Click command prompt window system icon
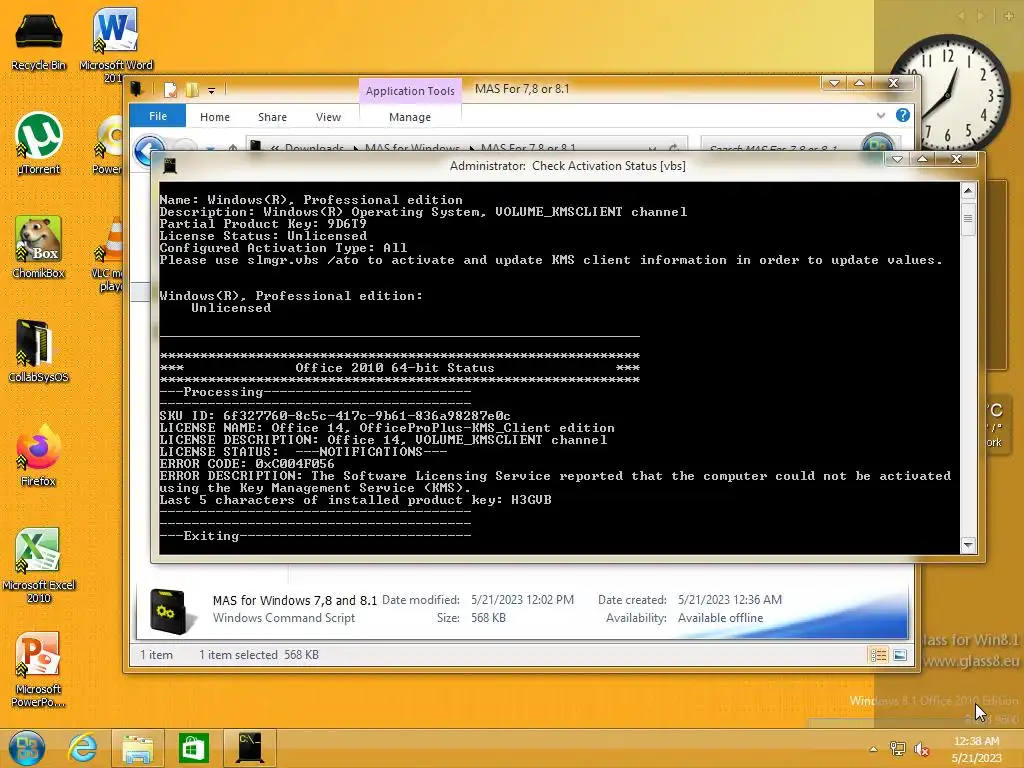 (170, 166)
